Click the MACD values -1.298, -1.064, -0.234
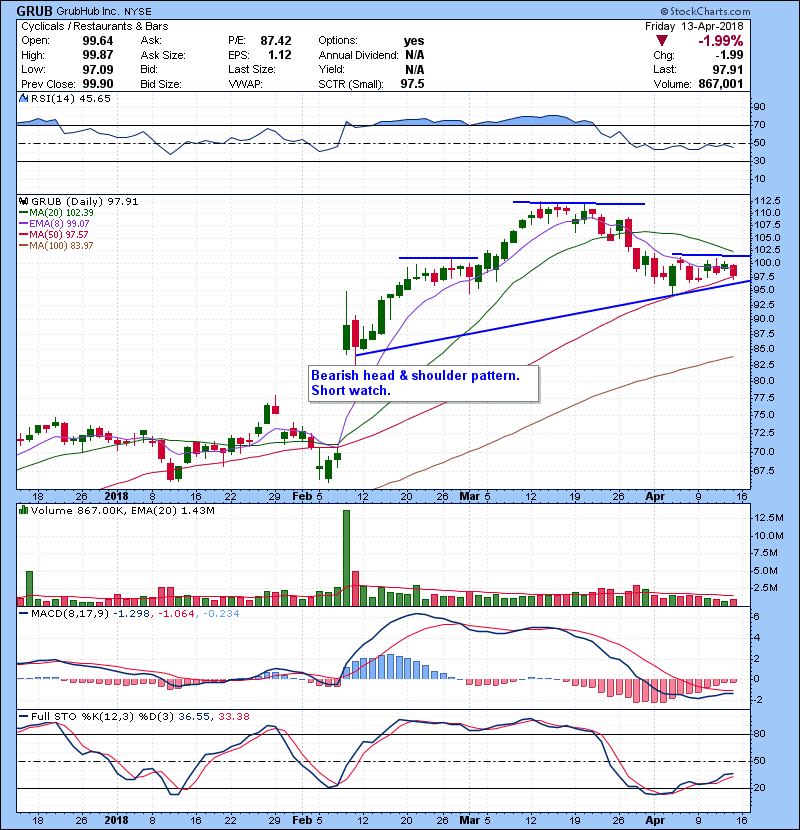800x830 pixels. (x=178, y=614)
